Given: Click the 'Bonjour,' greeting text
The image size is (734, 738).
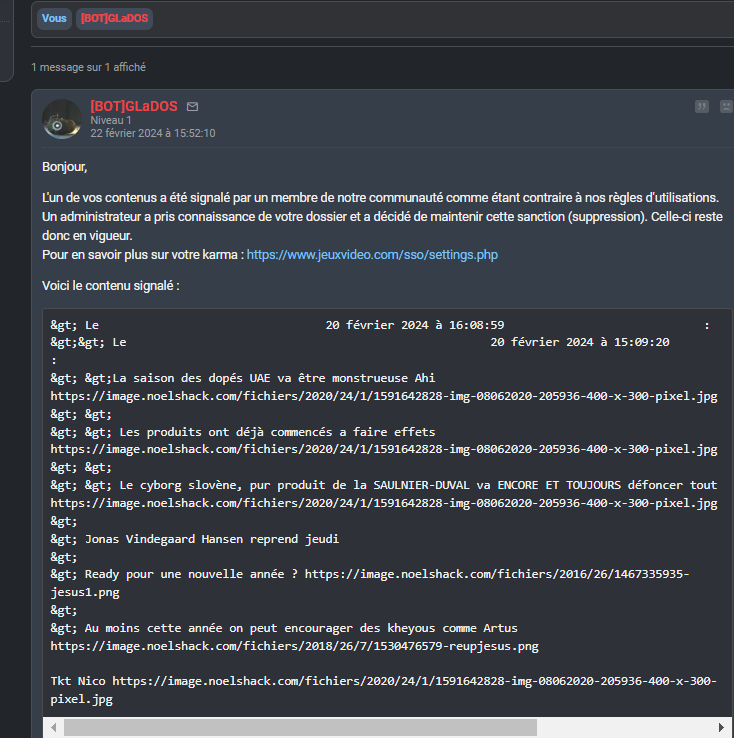Looking at the screenshot, I should point(65,166).
